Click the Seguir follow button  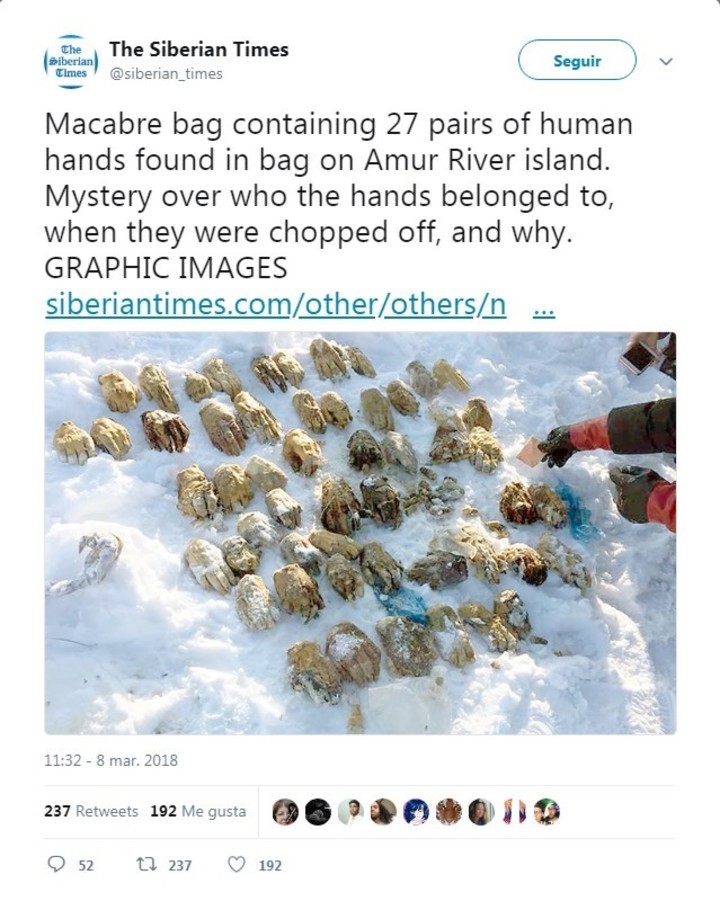coord(577,60)
